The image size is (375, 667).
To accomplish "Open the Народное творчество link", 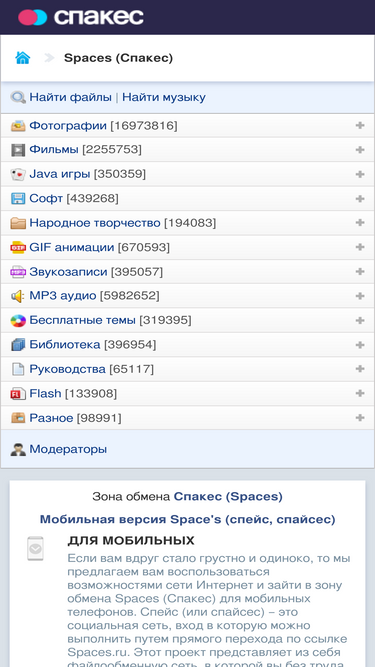I will [x=95, y=223].
